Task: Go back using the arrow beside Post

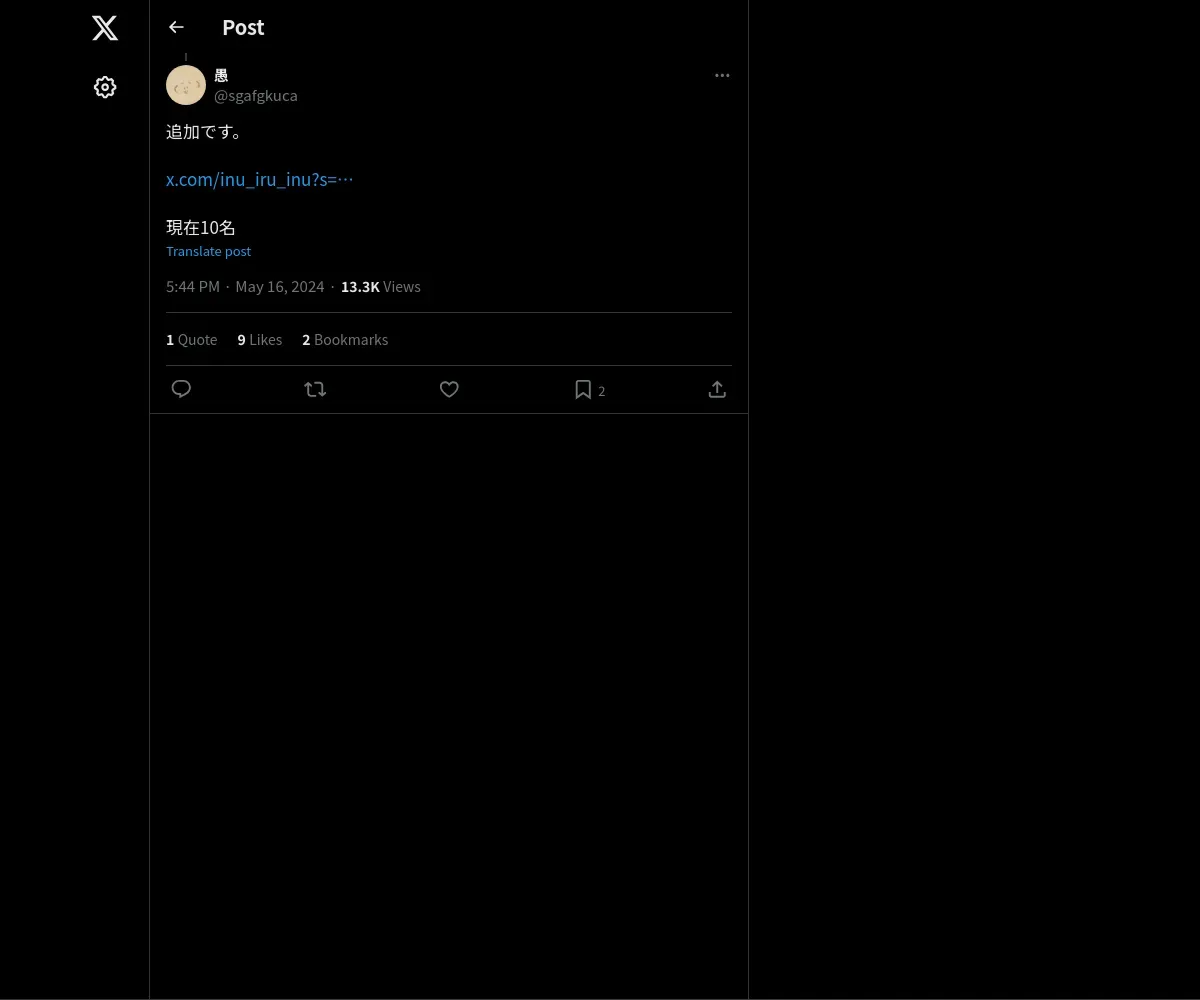Action: point(176,27)
